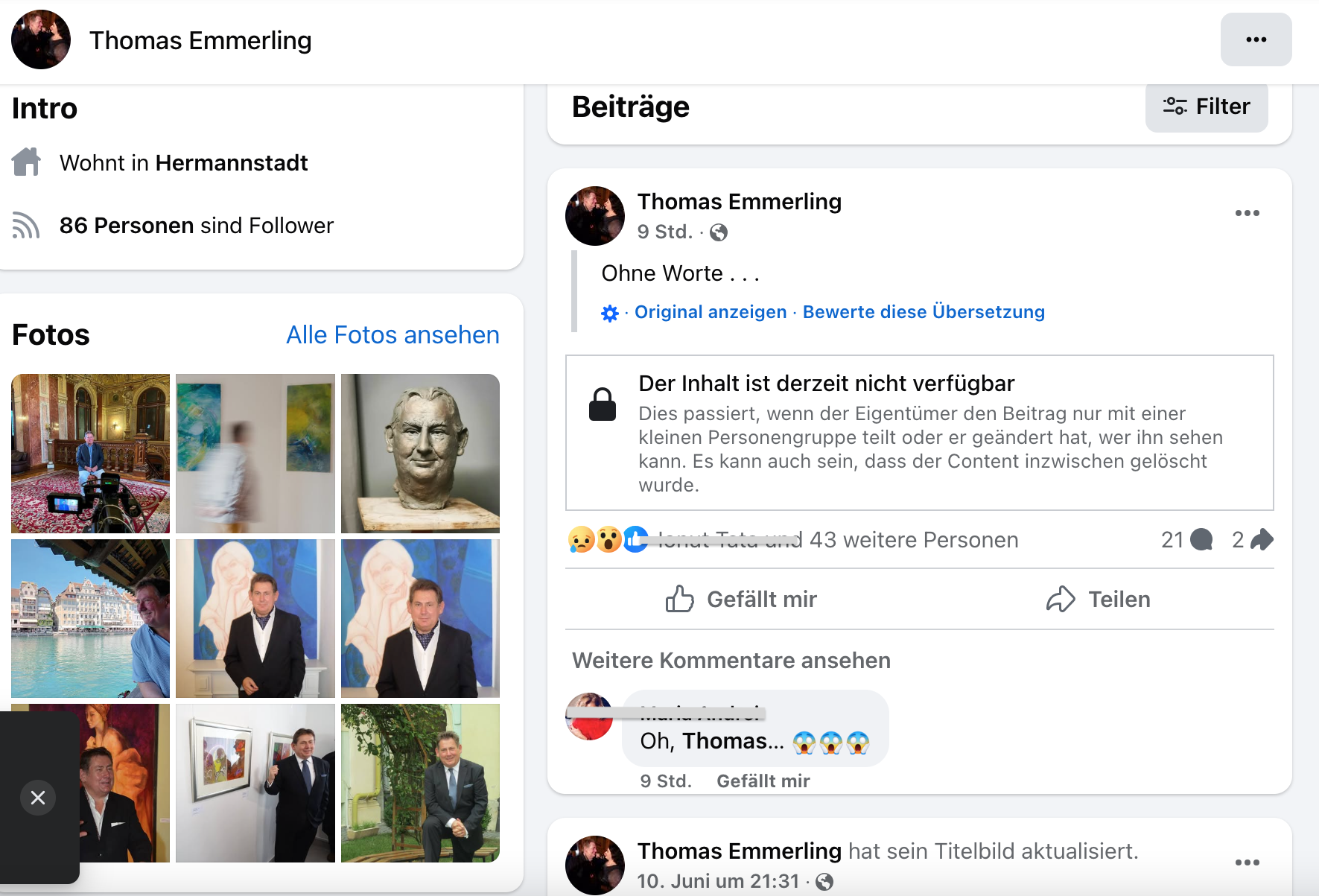
Task: Open options menu on the 'Ohne Worte' post
Action: click(x=1247, y=213)
